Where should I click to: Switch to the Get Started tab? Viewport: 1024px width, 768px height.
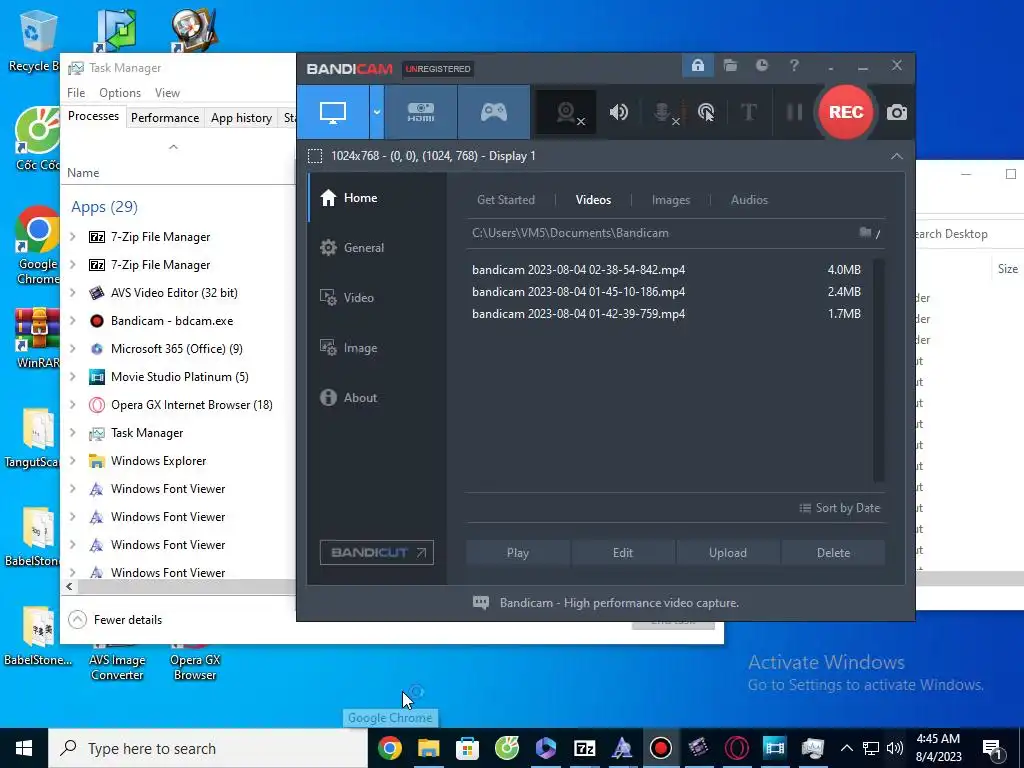click(x=505, y=200)
